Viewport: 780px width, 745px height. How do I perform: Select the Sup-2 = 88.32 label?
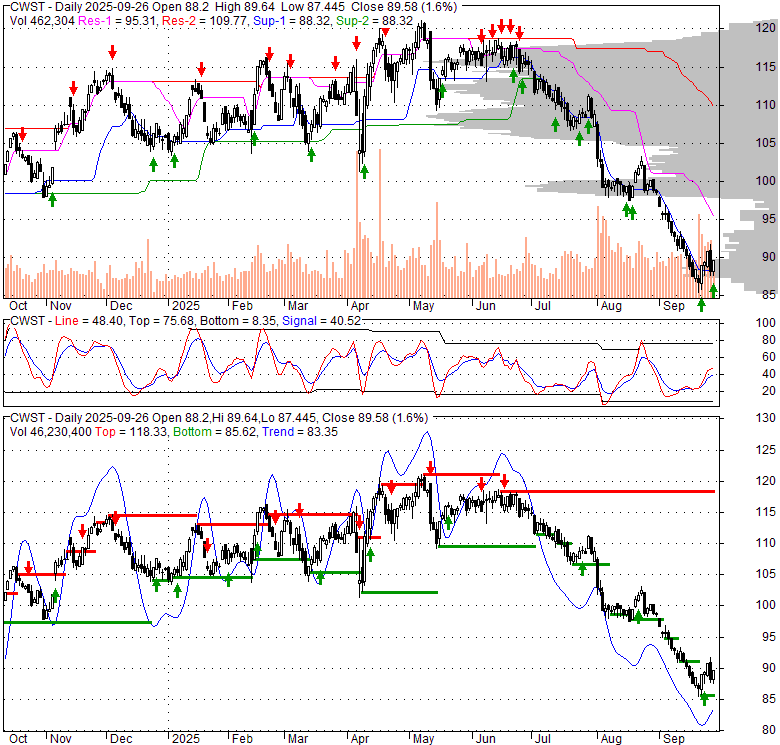point(375,21)
